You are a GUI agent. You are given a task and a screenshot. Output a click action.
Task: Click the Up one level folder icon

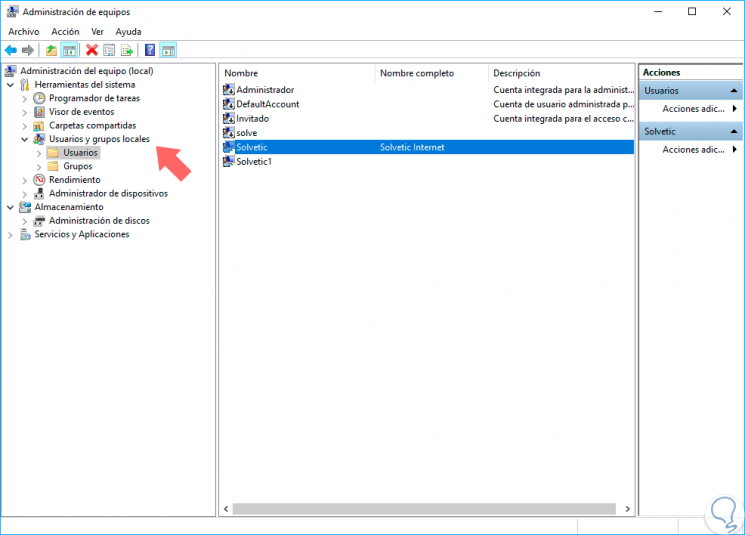tap(51, 50)
